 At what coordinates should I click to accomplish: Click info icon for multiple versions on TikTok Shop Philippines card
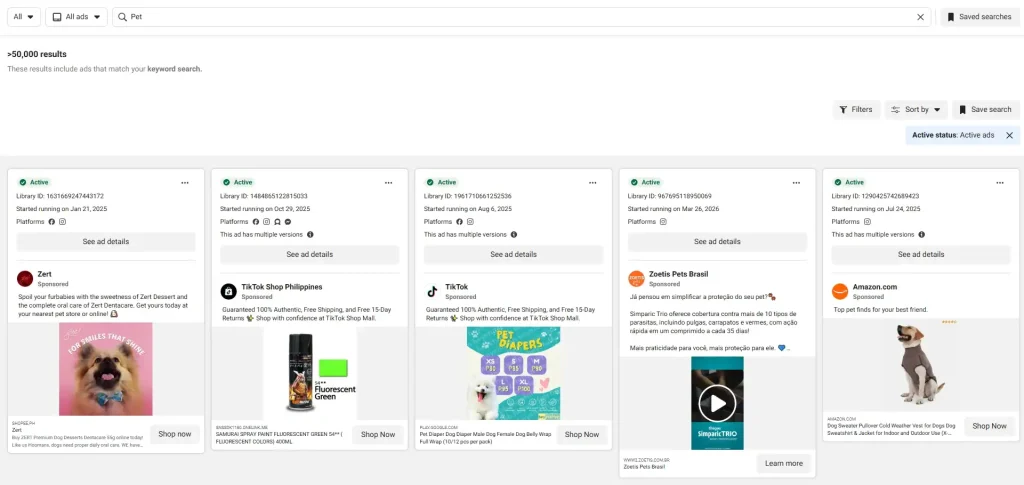tap(310, 234)
